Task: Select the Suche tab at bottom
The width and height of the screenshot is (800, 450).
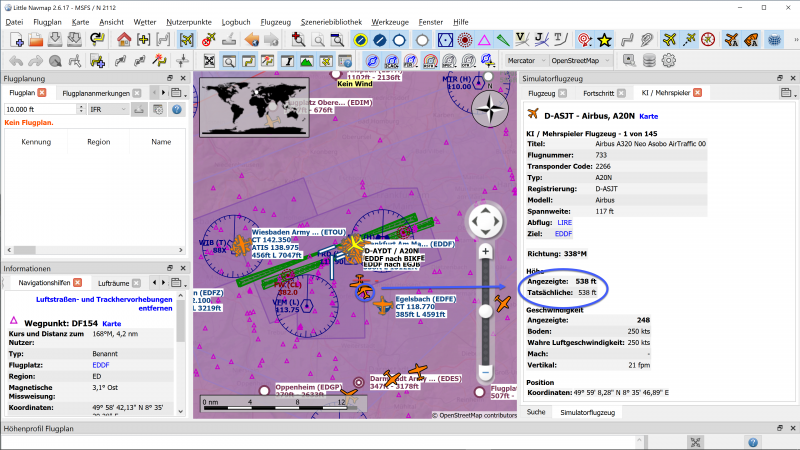Action: point(536,412)
